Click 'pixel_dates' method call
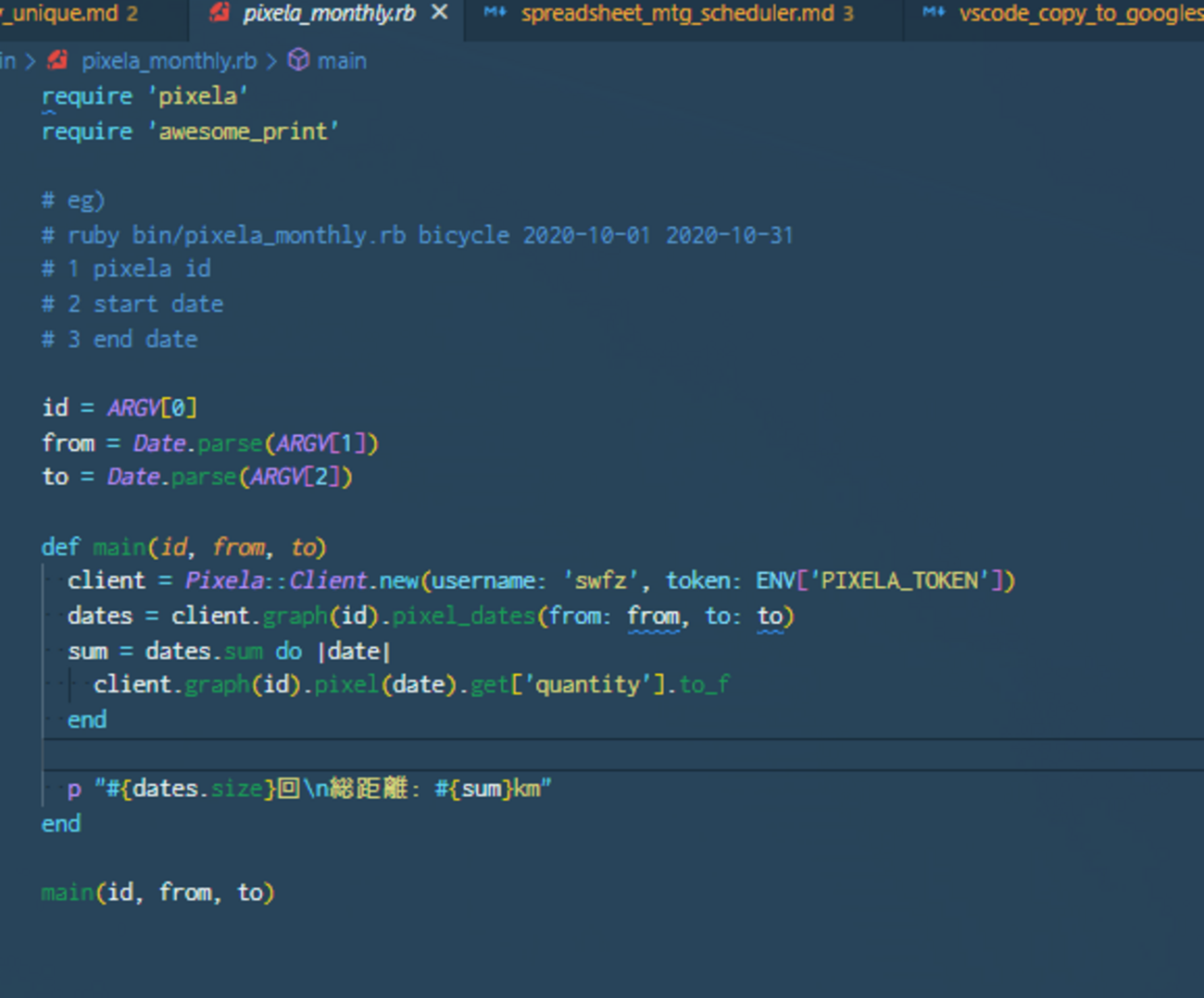The width and height of the screenshot is (1204, 998). pyautogui.click(x=464, y=617)
